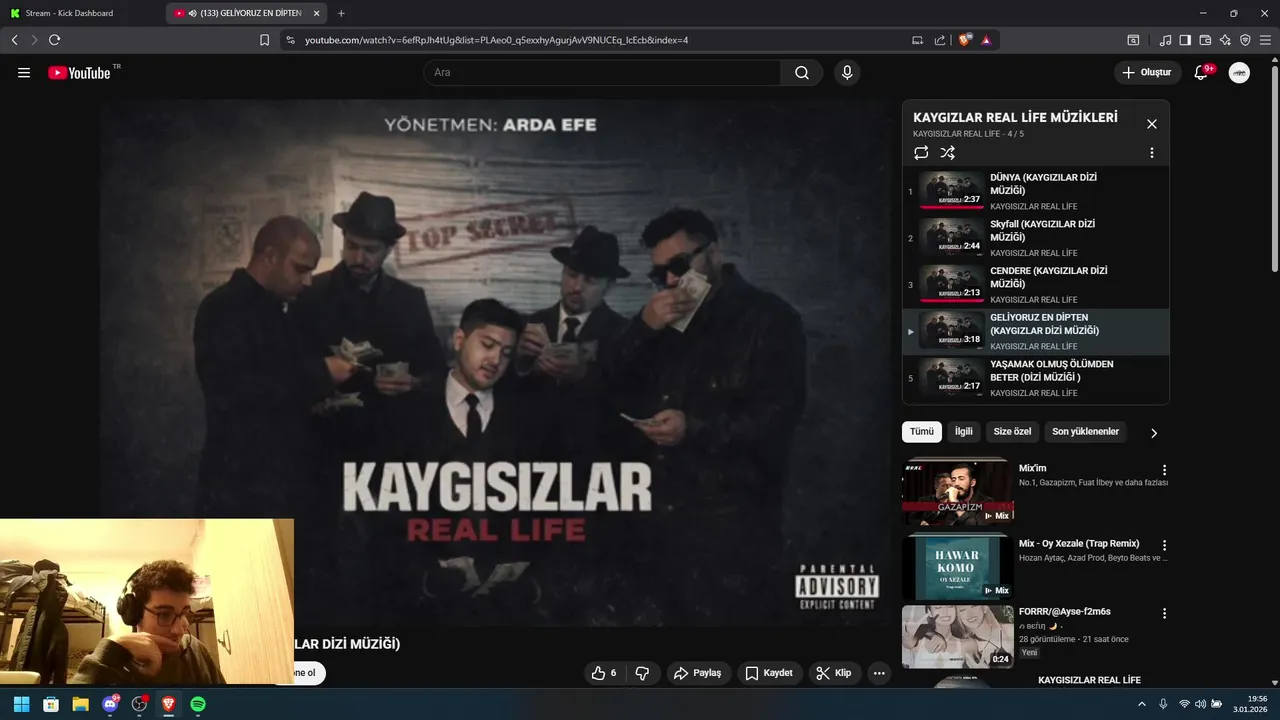The height and width of the screenshot is (720, 1280).
Task: Play YAŞAMAK OLMUŞ ÖLÜMDEN BETER from playlist
Action: pyautogui.click(x=1035, y=379)
